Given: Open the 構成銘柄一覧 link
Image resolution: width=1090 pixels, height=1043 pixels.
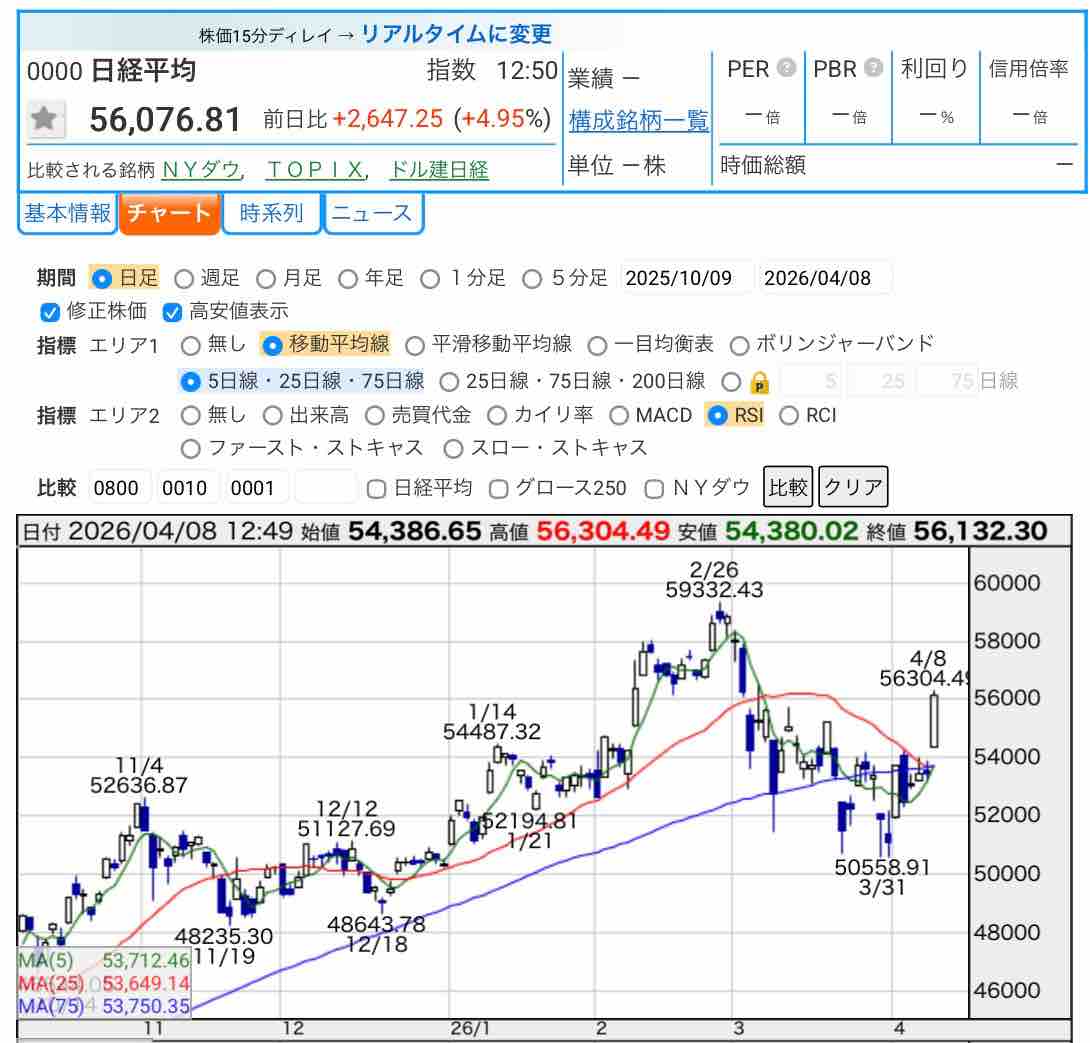Looking at the screenshot, I should pos(638,121).
